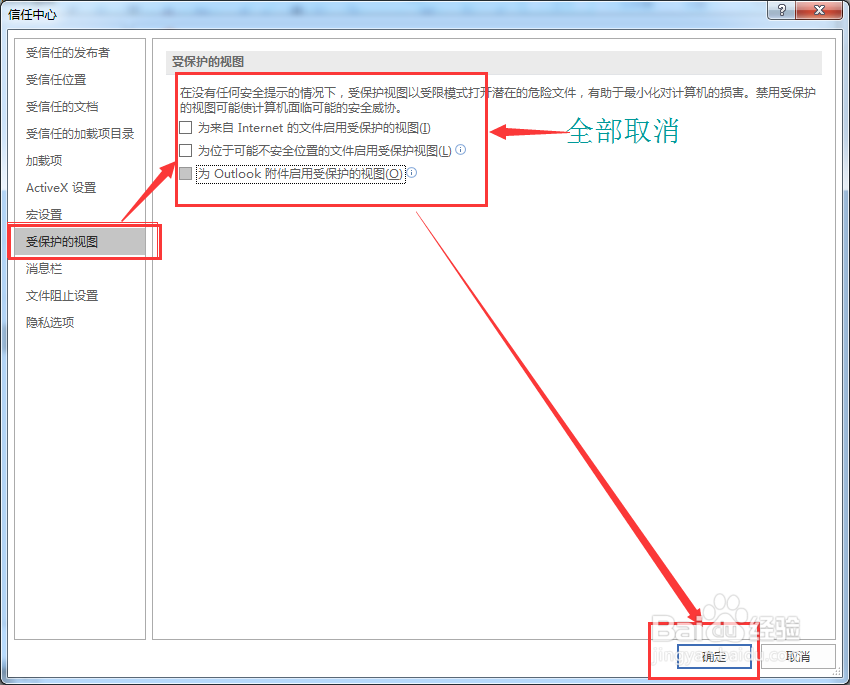Open the 消息栏 settings

click(44, 268)
